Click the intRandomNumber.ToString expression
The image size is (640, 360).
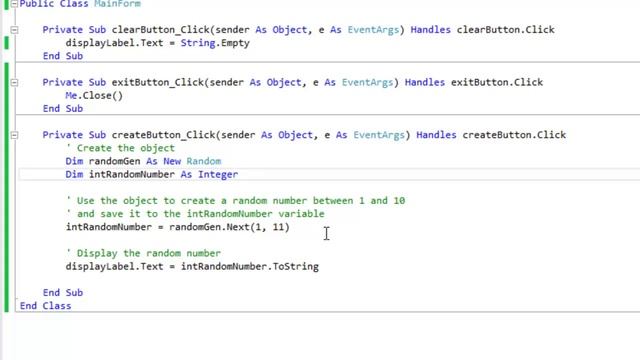pos(250,267)
